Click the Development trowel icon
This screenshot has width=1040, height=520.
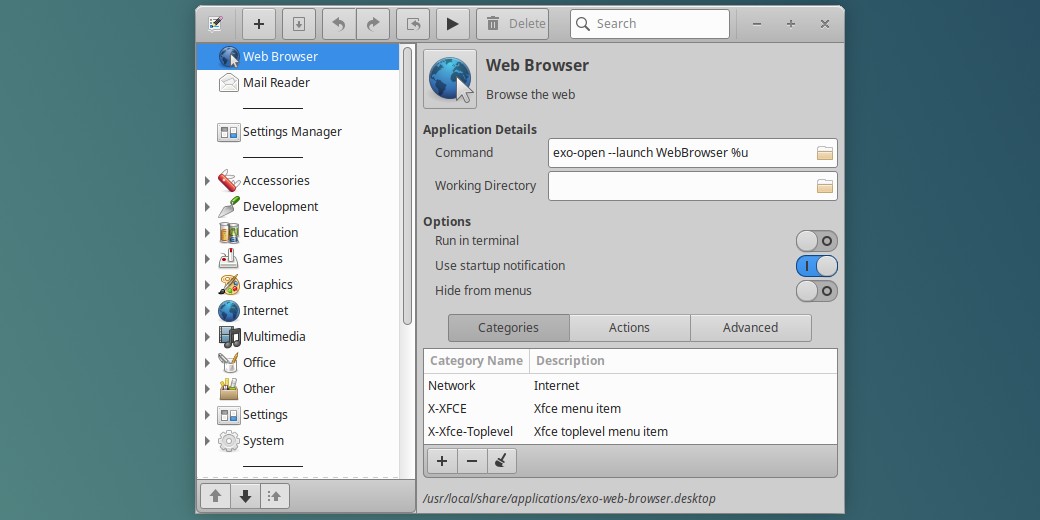click(x=229, y=206)
